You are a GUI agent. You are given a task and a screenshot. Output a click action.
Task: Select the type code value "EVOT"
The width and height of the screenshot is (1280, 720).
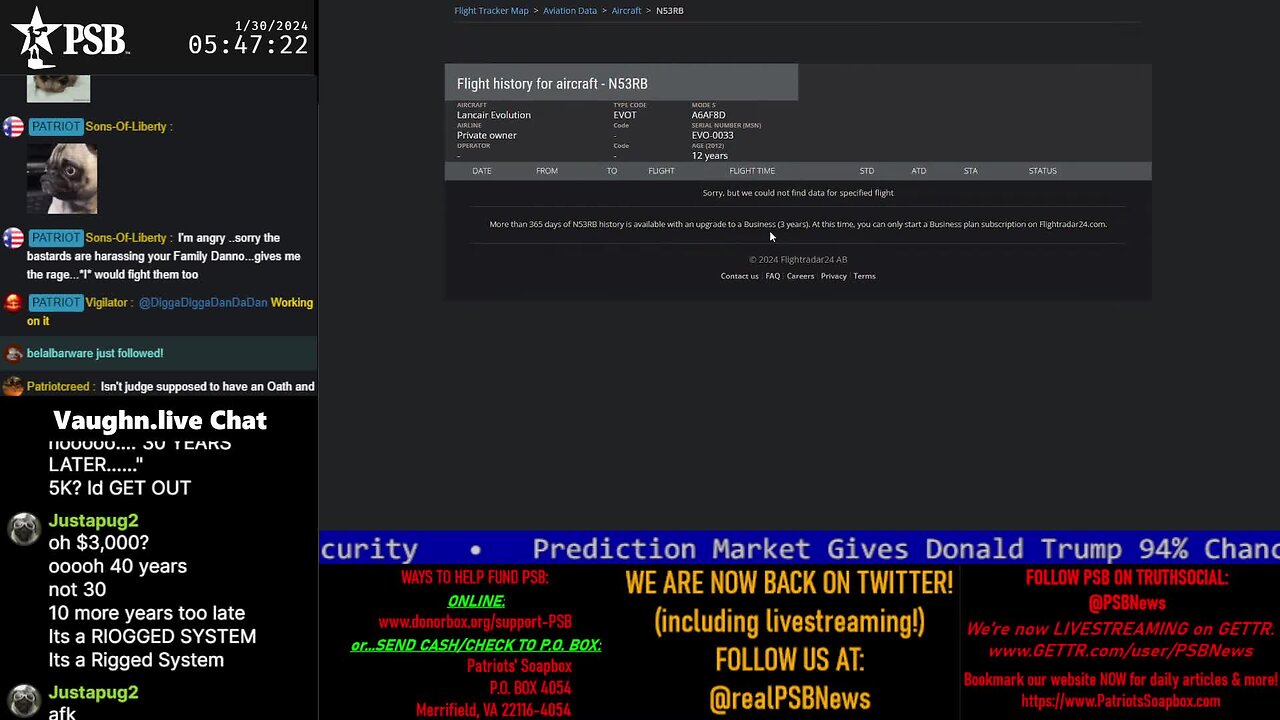point(625,115)
